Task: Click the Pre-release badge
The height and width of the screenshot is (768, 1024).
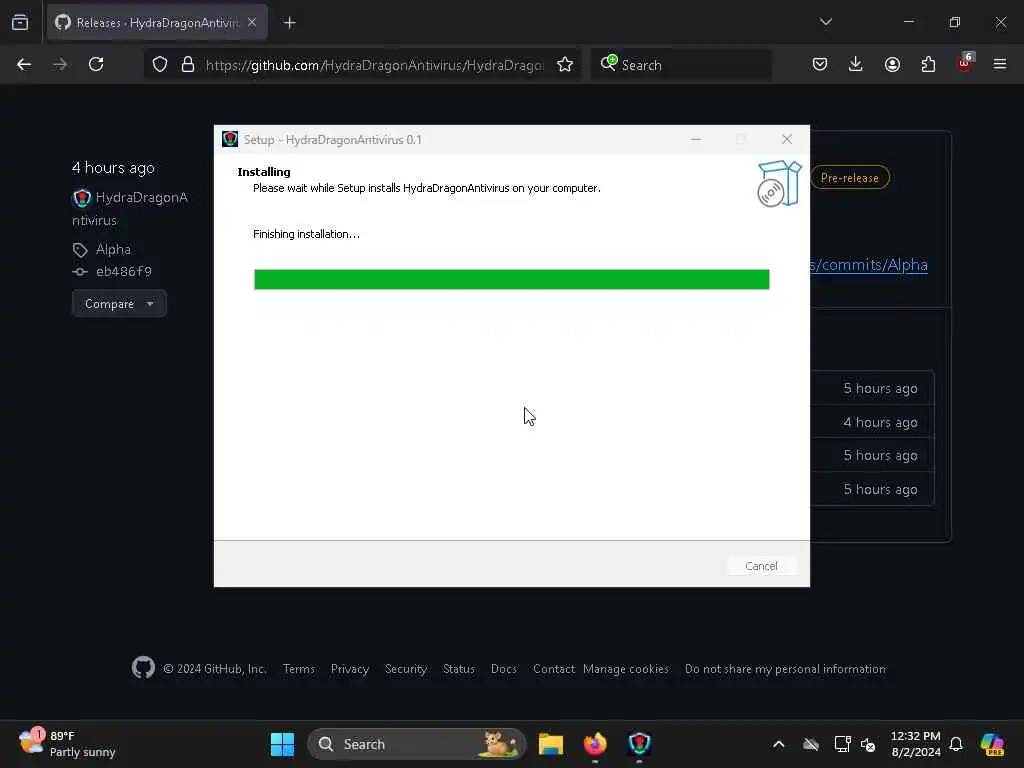Action: [x=850, y=178]
